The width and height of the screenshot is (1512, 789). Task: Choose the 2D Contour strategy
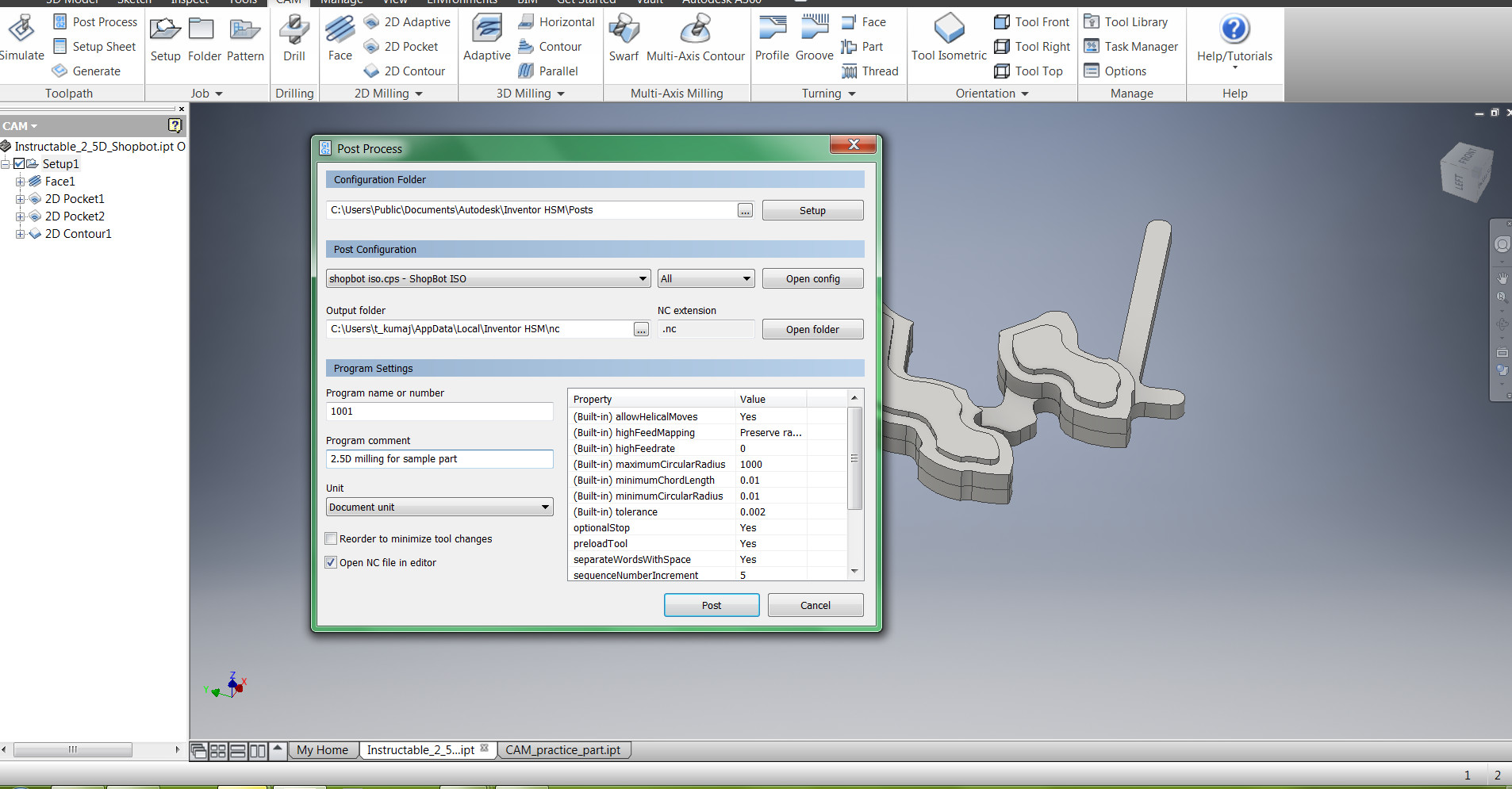[x=405, y=71]
